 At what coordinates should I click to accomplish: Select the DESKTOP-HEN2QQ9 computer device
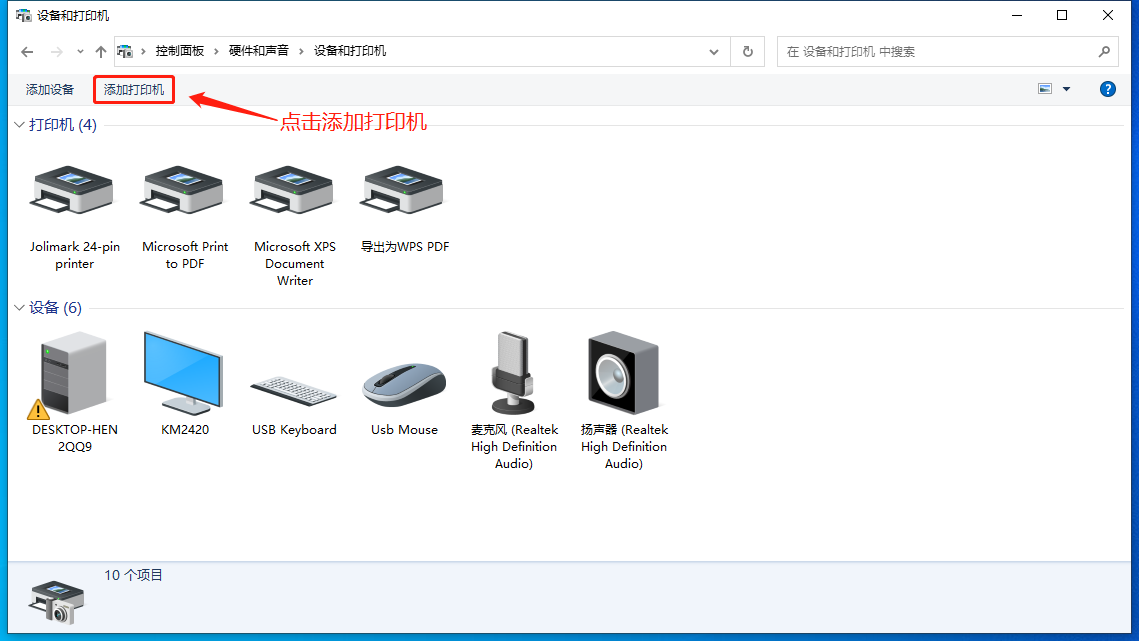pos(74,374)
